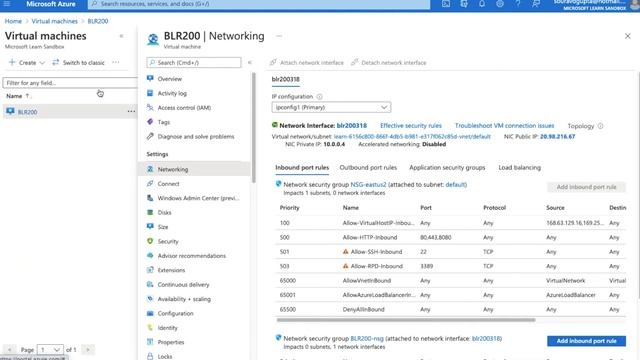The image size is (640, 360).
Task: Open the Azure portal hamburger menu
Action: click(x=7, y=4)
